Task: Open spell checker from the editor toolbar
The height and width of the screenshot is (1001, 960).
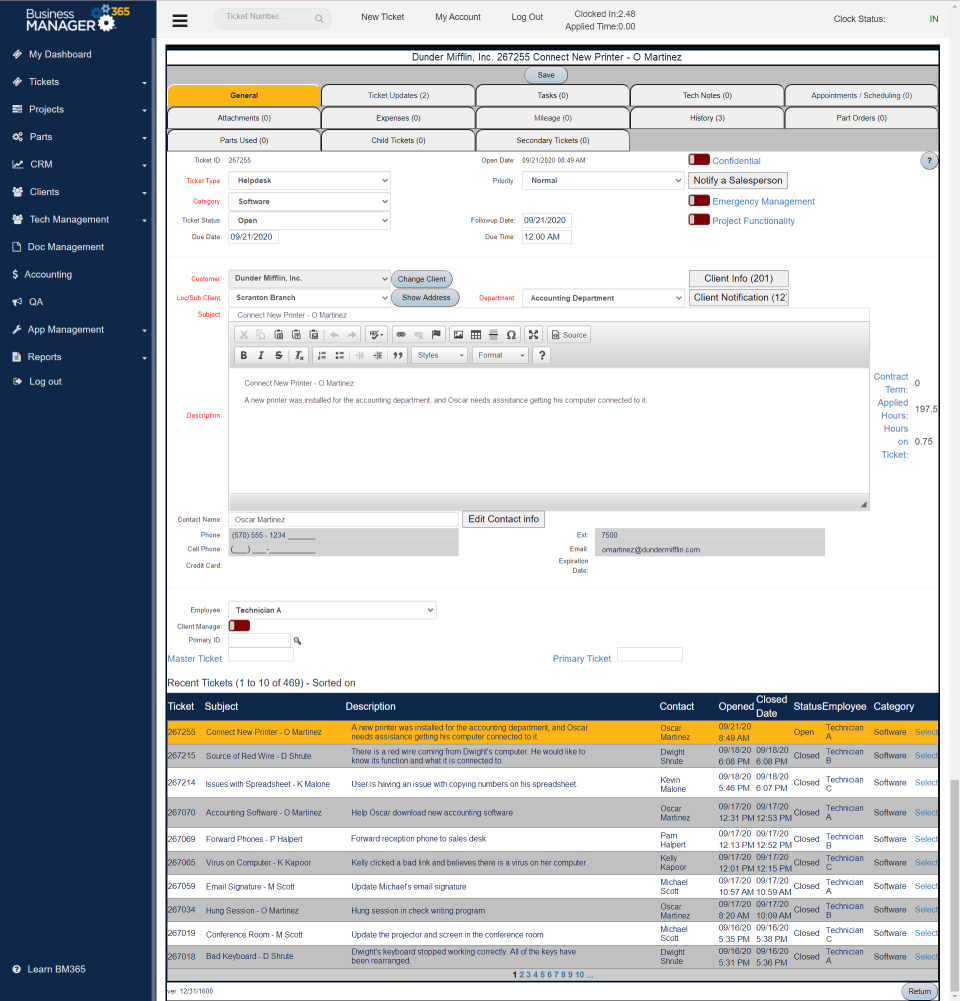Action: [374, 335]
